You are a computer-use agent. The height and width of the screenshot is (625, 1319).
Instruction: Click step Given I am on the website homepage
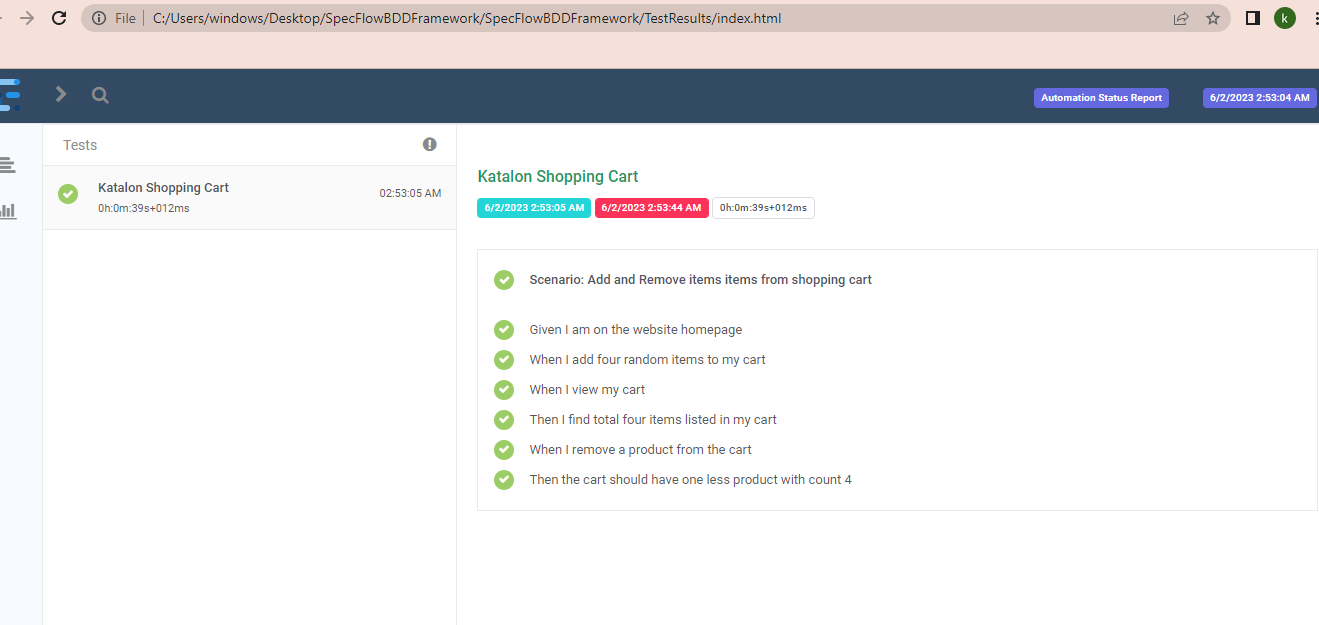click(636, 330)
